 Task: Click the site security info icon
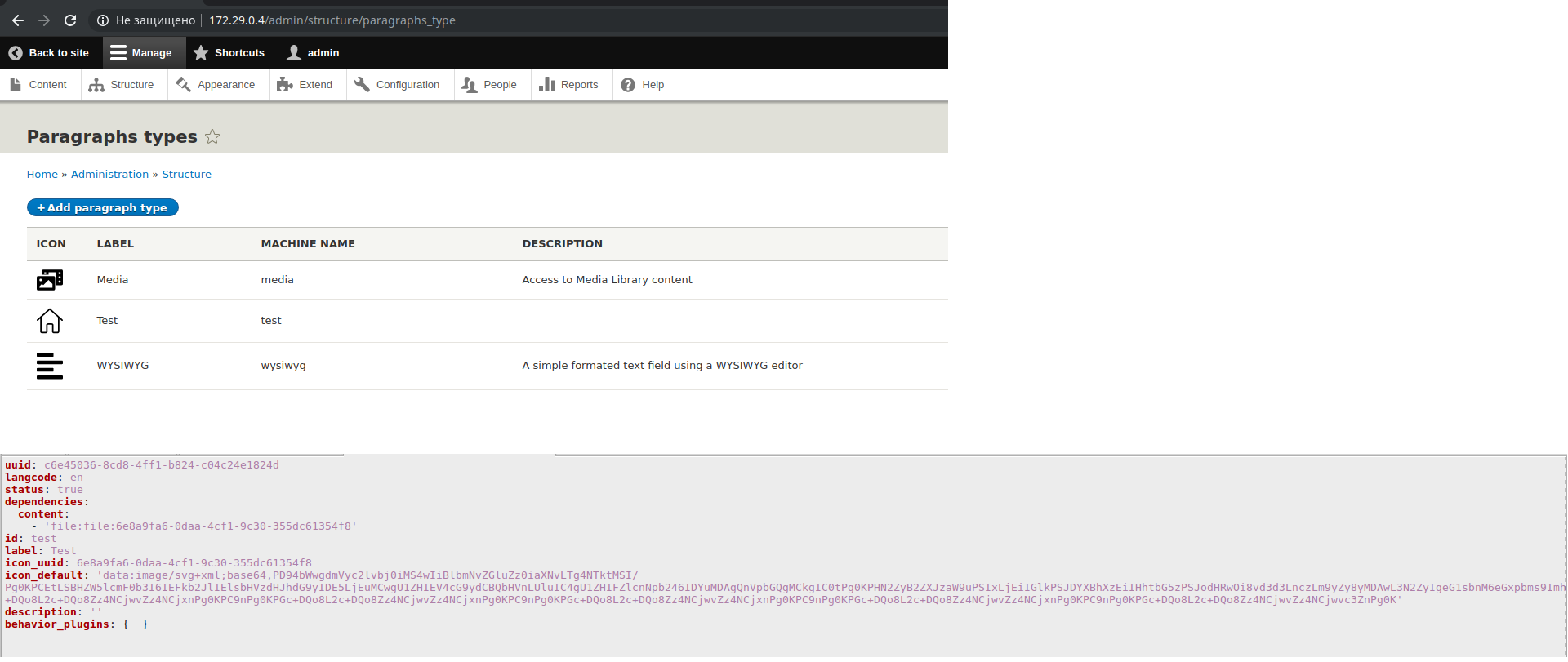pyautogui.click(x=103, y=20)
